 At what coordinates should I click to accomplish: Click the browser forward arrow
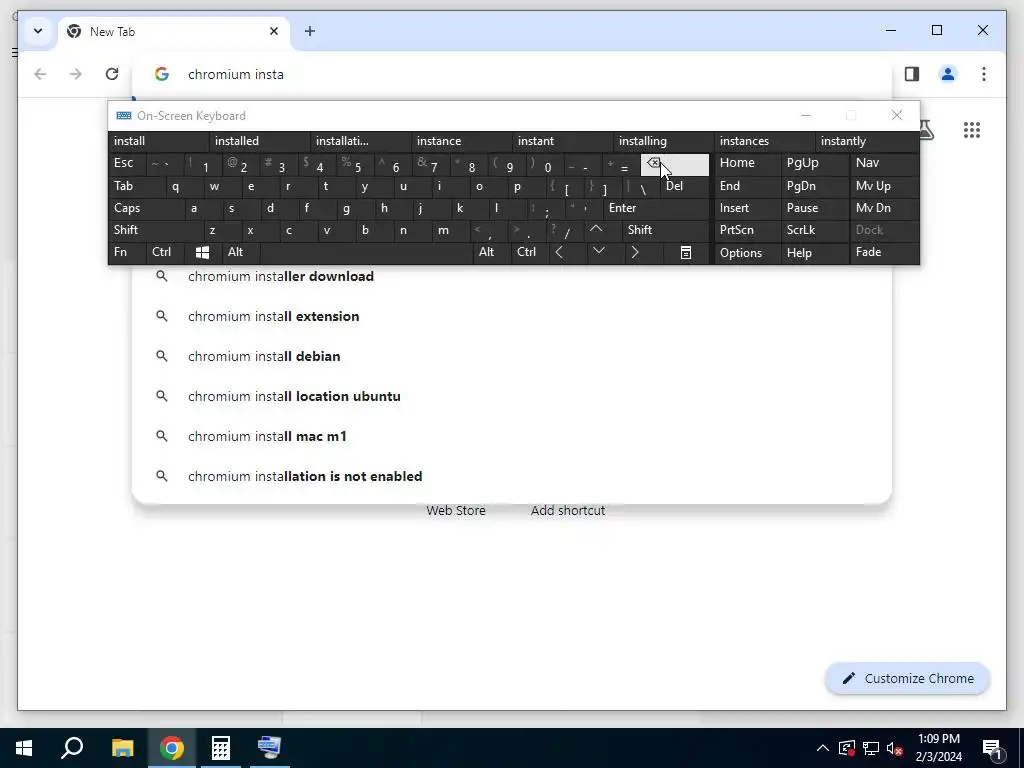click(x=76, y=74)
